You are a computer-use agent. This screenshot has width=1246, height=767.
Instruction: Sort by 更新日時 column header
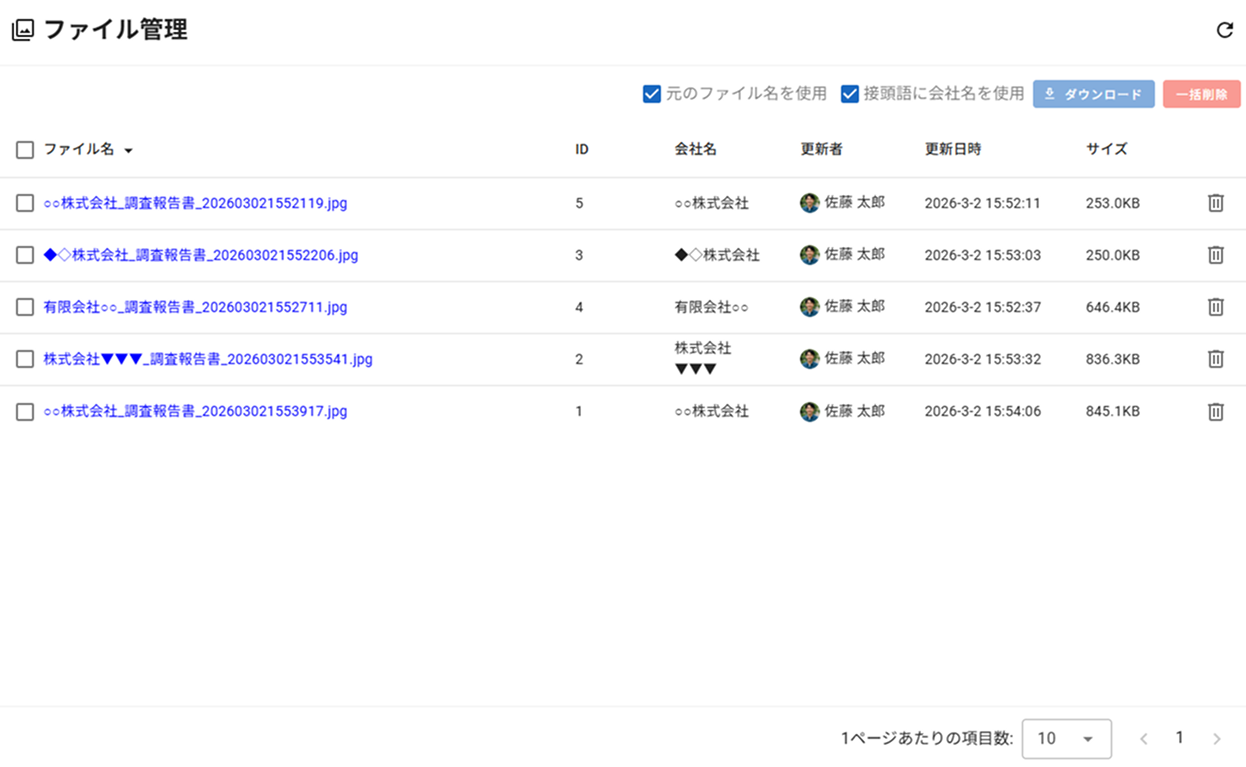[952, 149]
